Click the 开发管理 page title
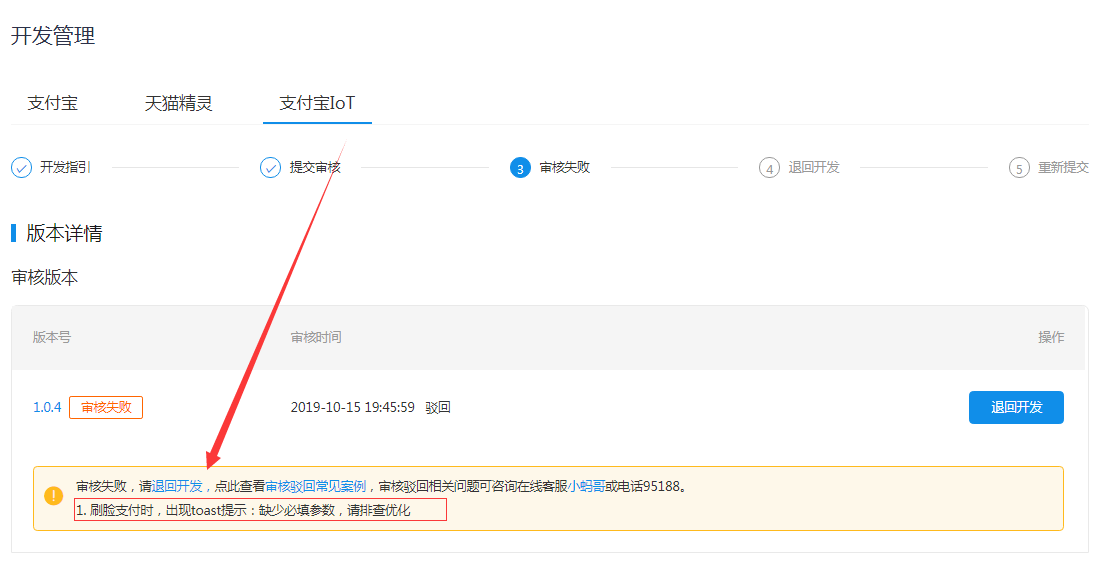This screenshot has width=1099, height=582. tap(53, 36)
